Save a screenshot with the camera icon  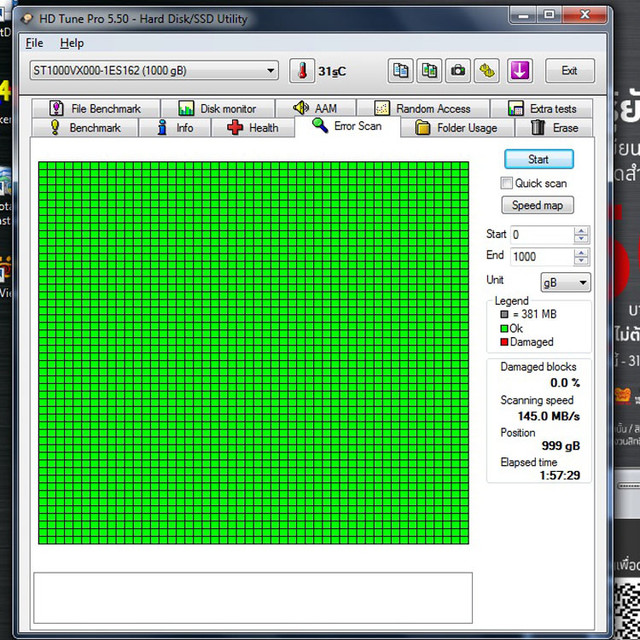pos(458,71)
